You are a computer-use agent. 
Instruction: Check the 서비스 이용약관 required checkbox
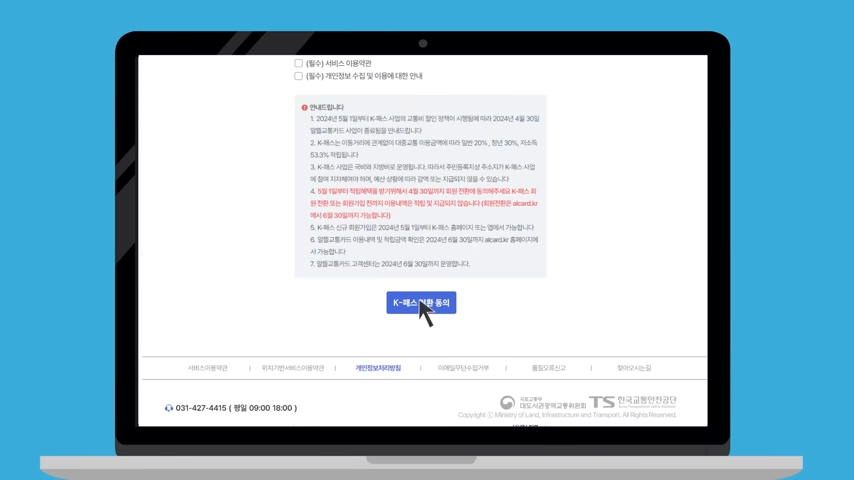(x=298, y=63)
